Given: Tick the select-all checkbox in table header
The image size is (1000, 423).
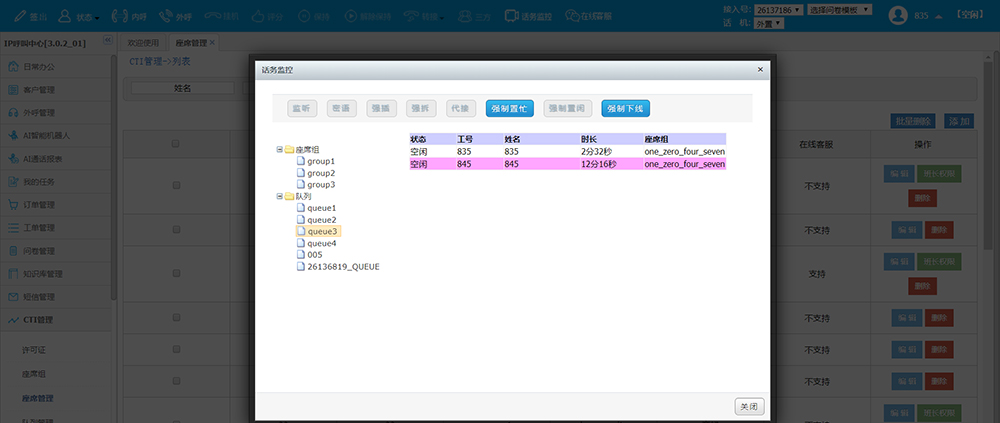Looking at the screenshot, I should 175,144.
